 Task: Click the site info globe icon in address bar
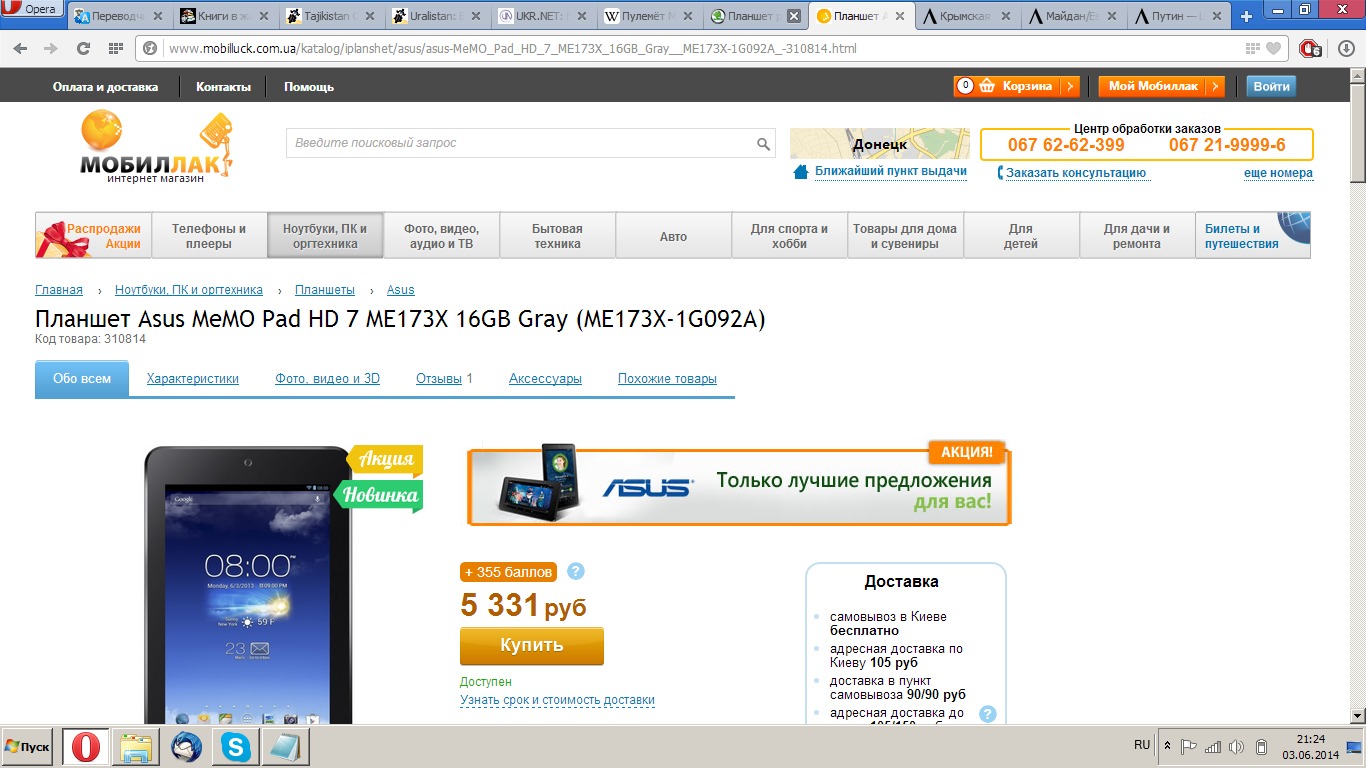(150, 48)
